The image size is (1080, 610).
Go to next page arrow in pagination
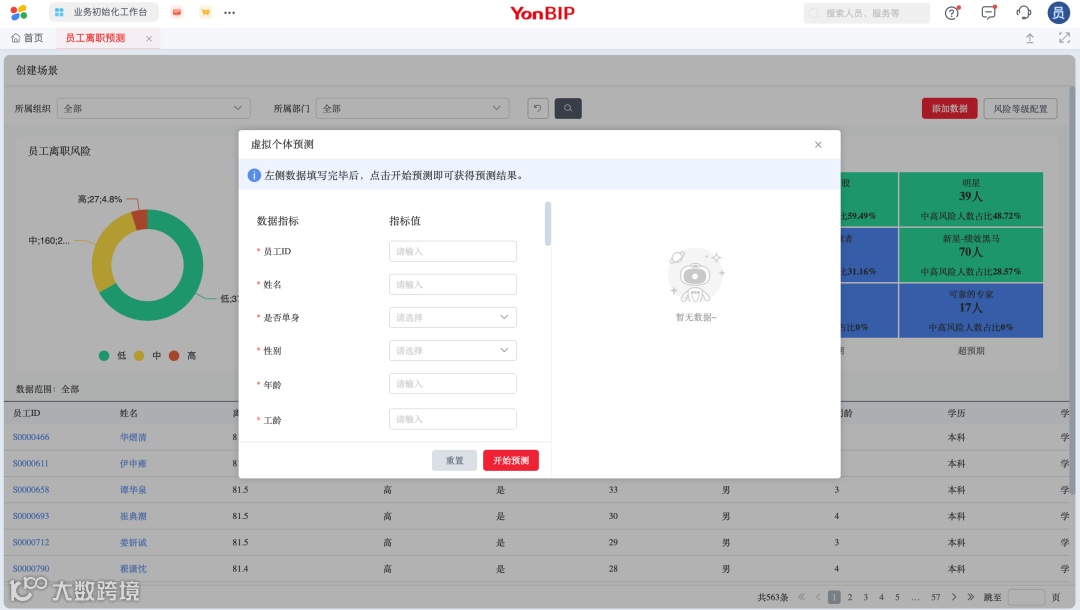click(954, 597)
